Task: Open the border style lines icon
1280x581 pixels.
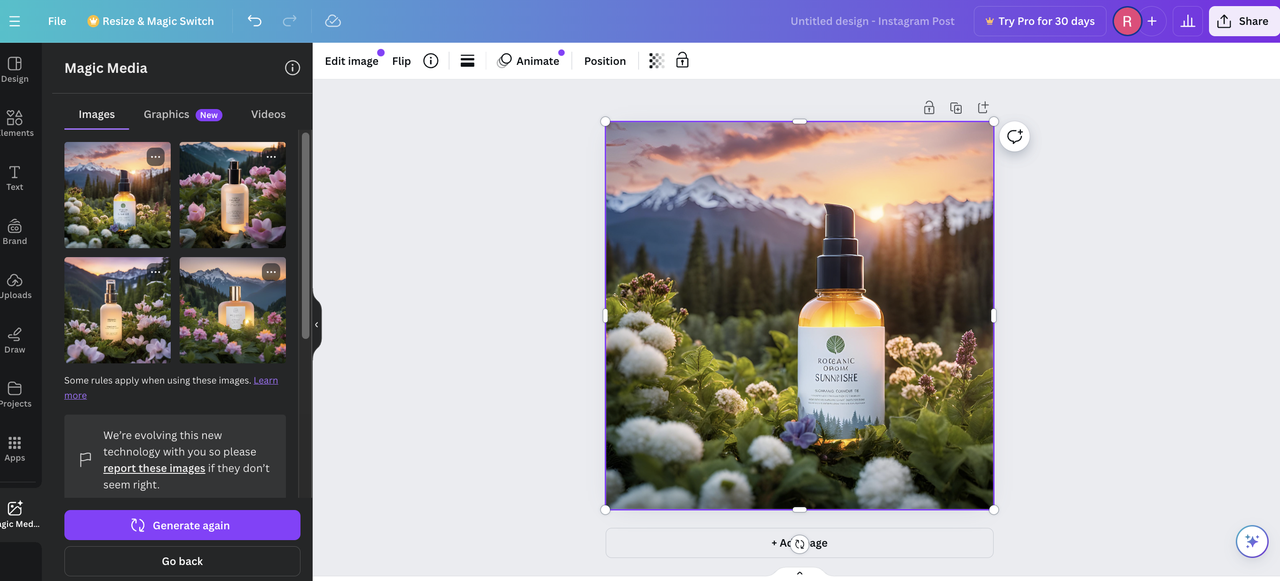Action: tap(467, 61)
